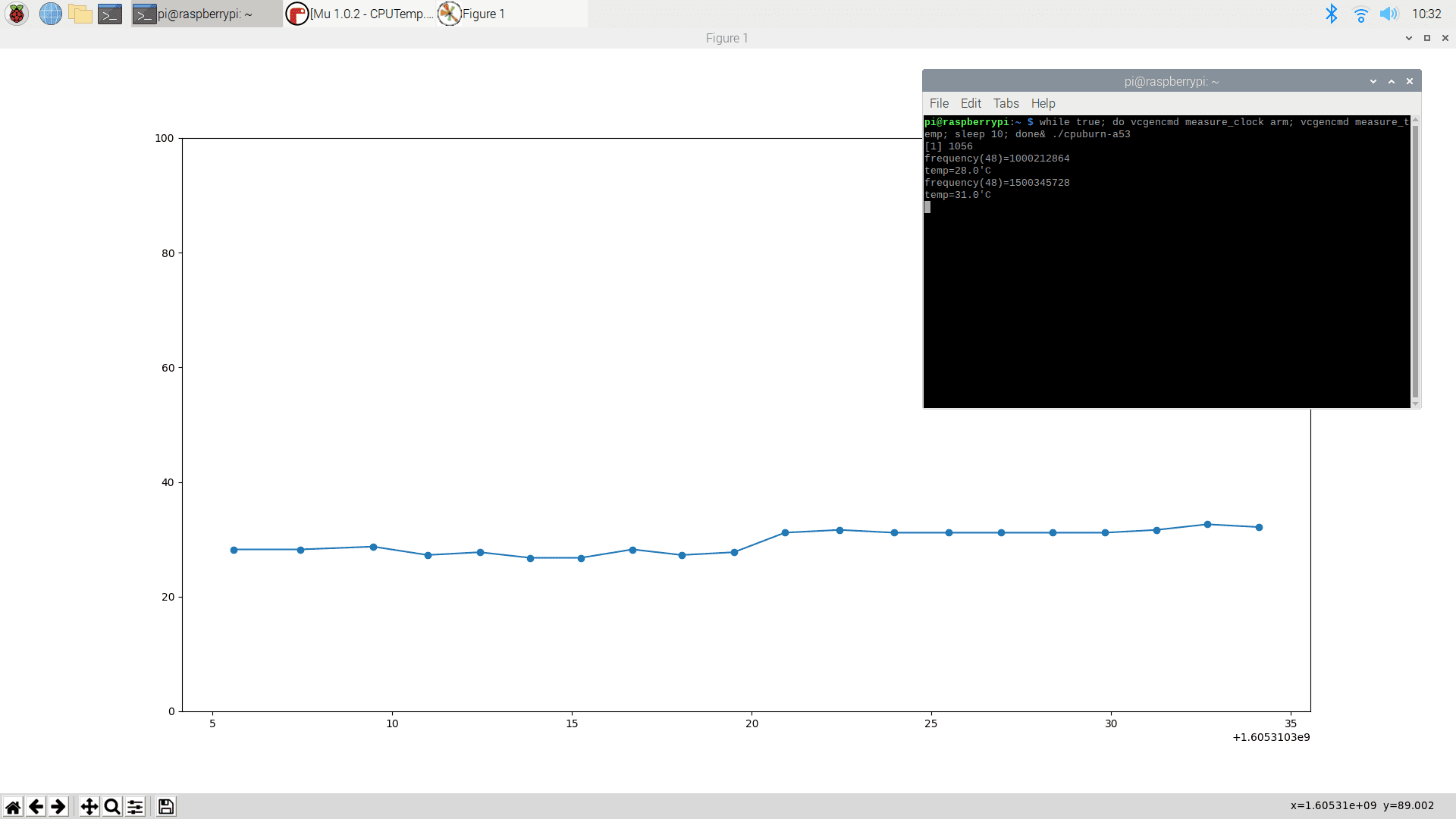Open the terminal File menu

(939, 103)
